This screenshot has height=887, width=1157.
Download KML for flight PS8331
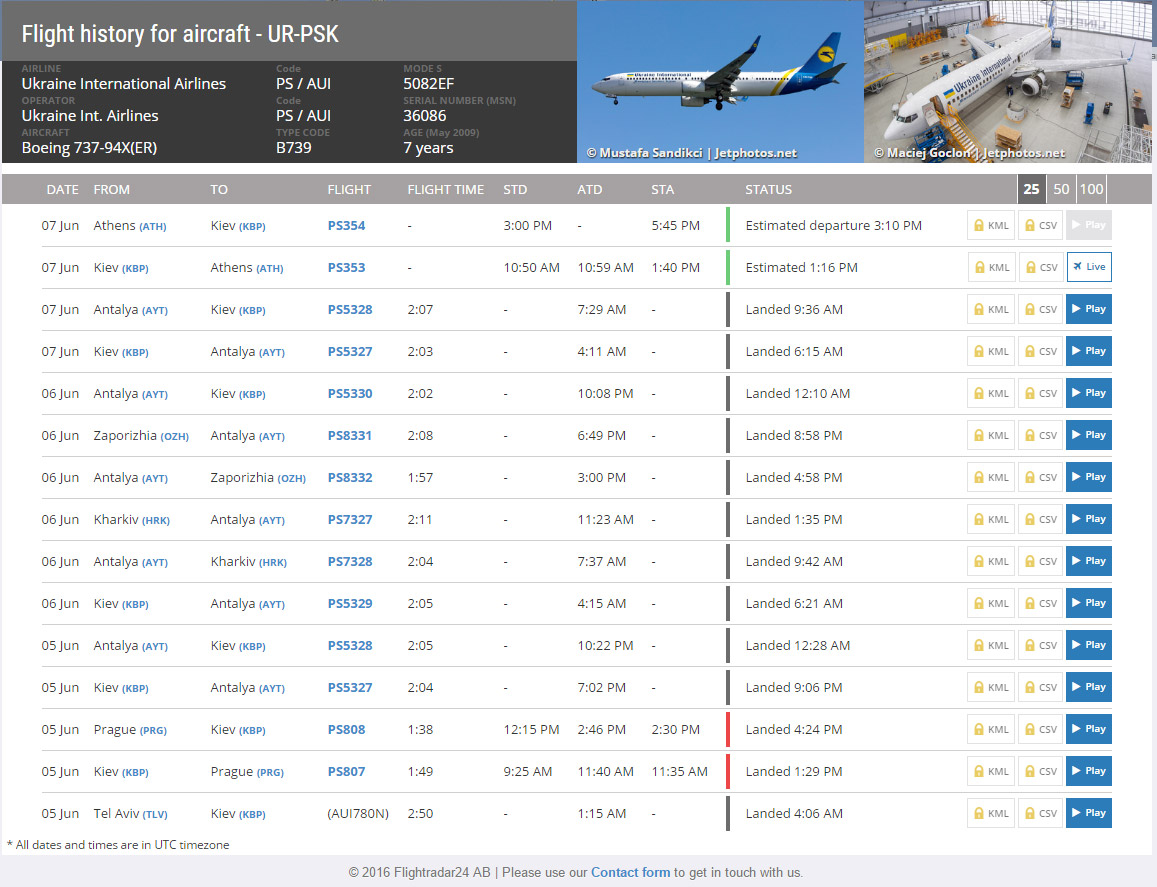[x=991, y=435]
